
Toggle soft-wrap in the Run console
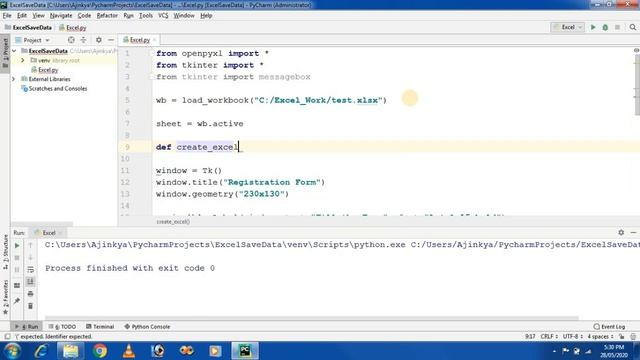coord(30,270)
